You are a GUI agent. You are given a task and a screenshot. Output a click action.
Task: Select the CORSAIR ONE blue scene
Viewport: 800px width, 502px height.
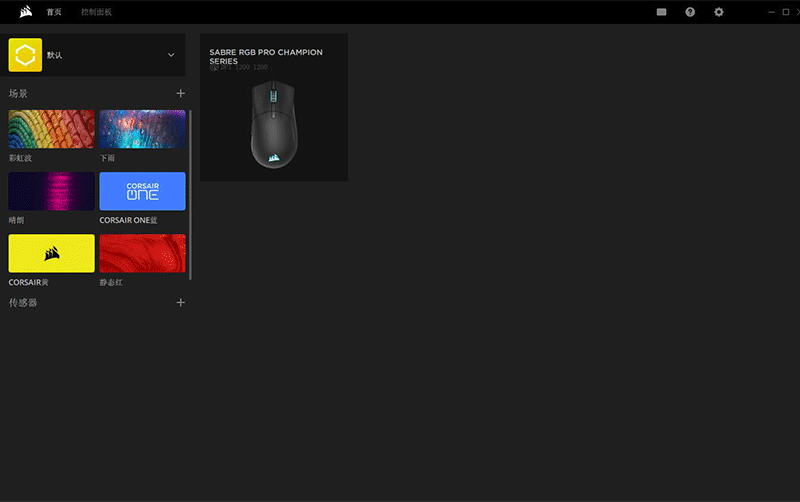pos(142,191)
